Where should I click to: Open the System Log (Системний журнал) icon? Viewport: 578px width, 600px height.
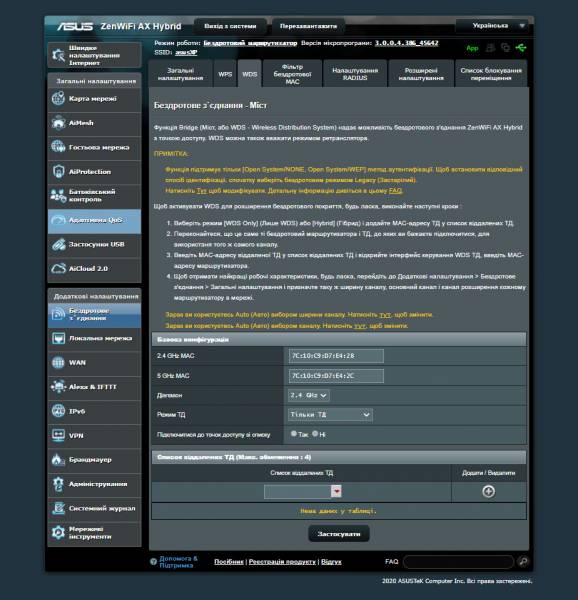pos(59,508)
